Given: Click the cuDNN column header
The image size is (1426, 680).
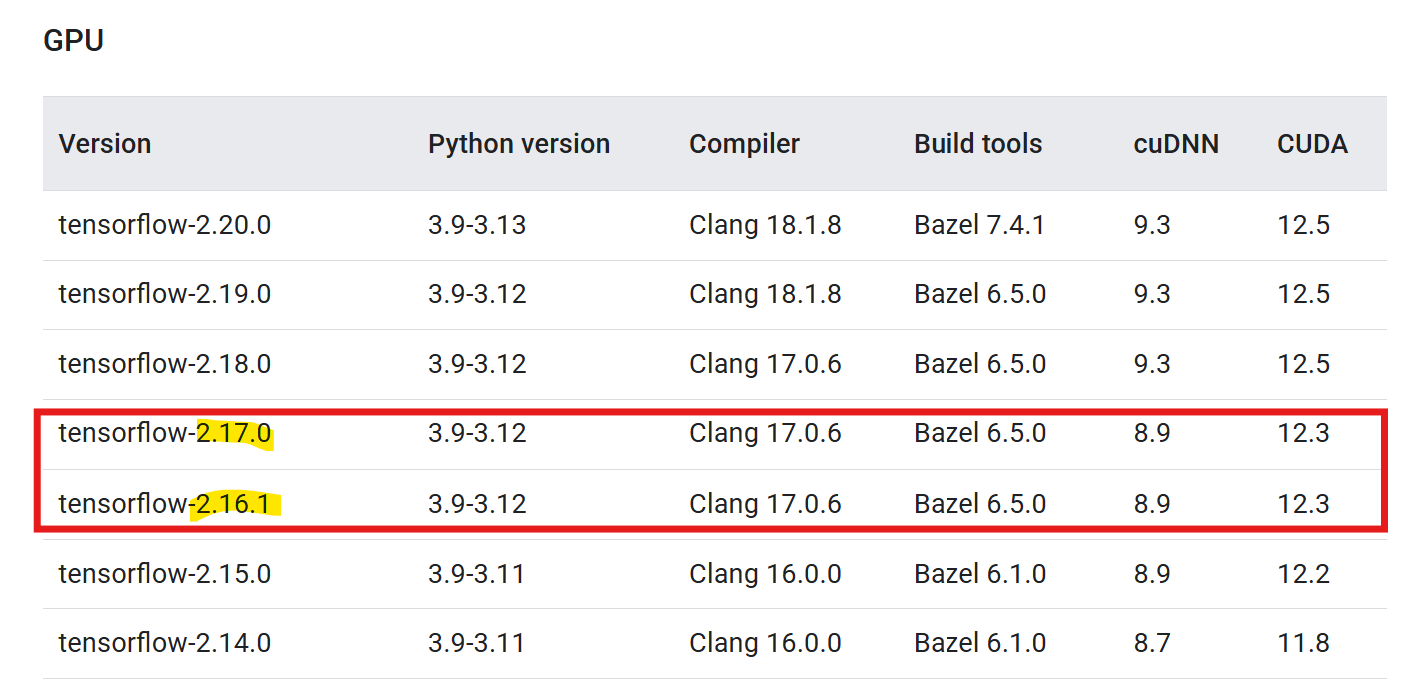Looking at the screenshot, I should pos(1175,144).
